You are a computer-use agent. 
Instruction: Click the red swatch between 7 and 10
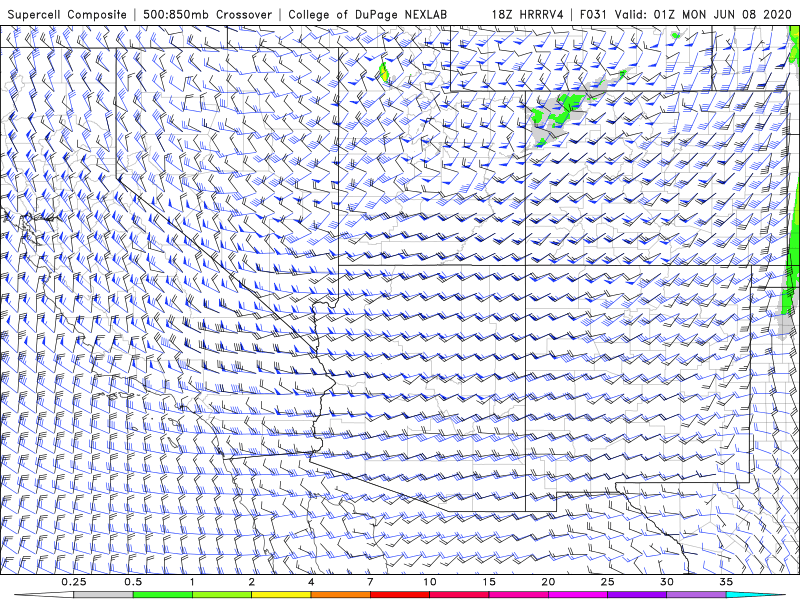[399, 595]
